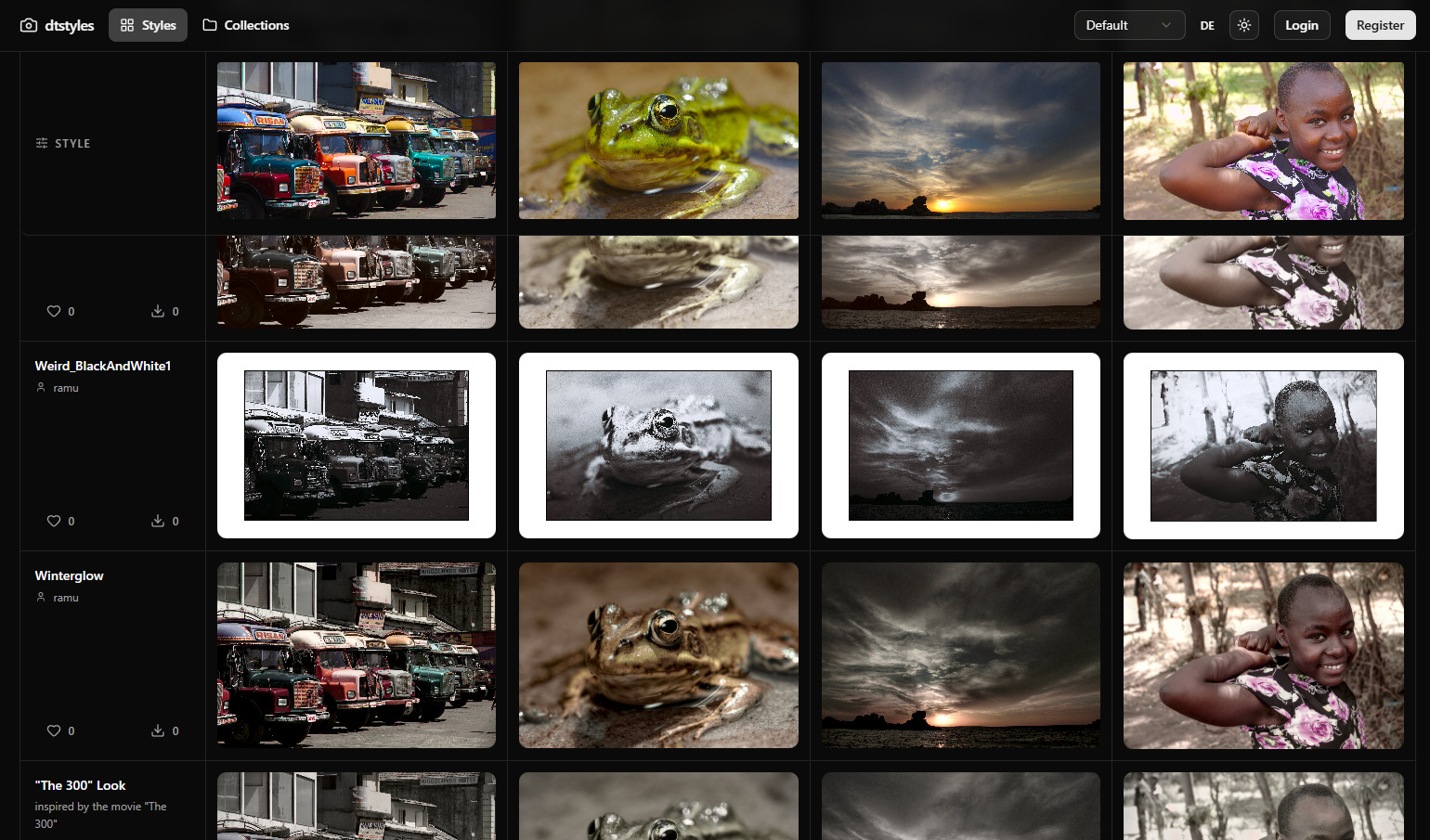Click the user icon under Winterglow
Image resolution: width=1430 pixels, height=840 pixels.
41,597
